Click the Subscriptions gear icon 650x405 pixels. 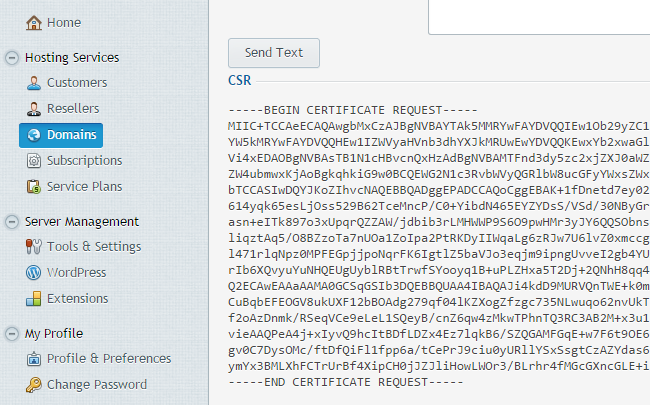(x=34, y=161)
